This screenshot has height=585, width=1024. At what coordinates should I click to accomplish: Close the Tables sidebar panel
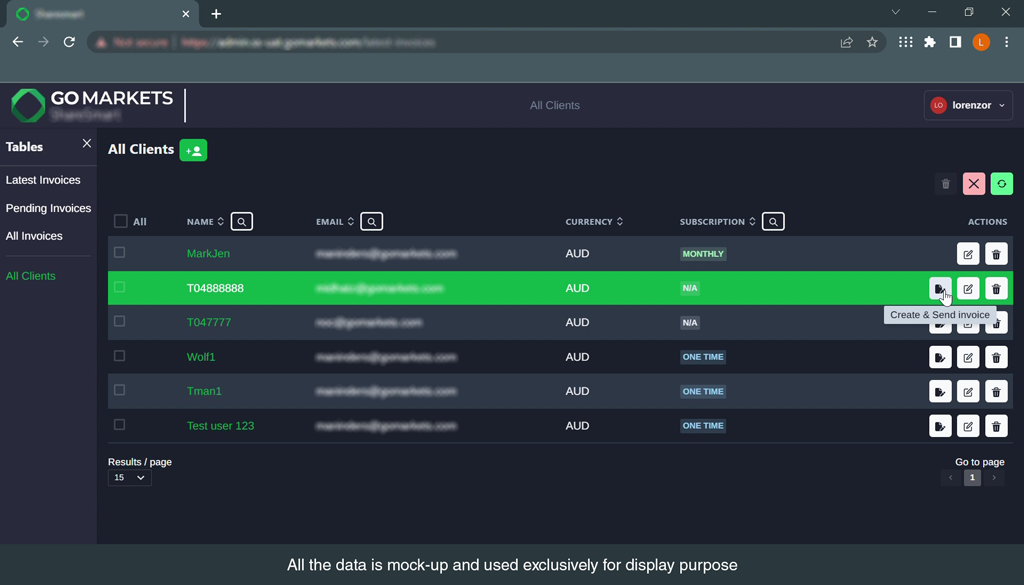87,144
